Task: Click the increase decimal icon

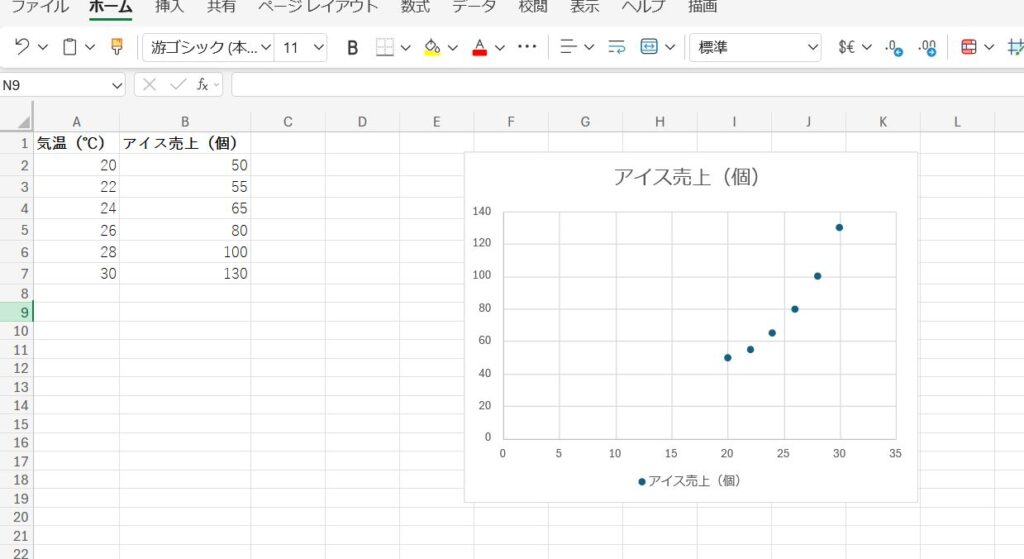Action: pos(894,47)
